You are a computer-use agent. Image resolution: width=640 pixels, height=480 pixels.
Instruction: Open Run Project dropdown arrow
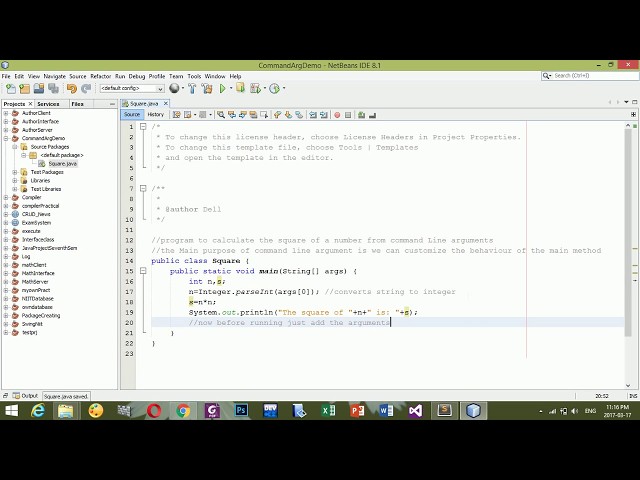pyautogui.click(x=231, y=88)
